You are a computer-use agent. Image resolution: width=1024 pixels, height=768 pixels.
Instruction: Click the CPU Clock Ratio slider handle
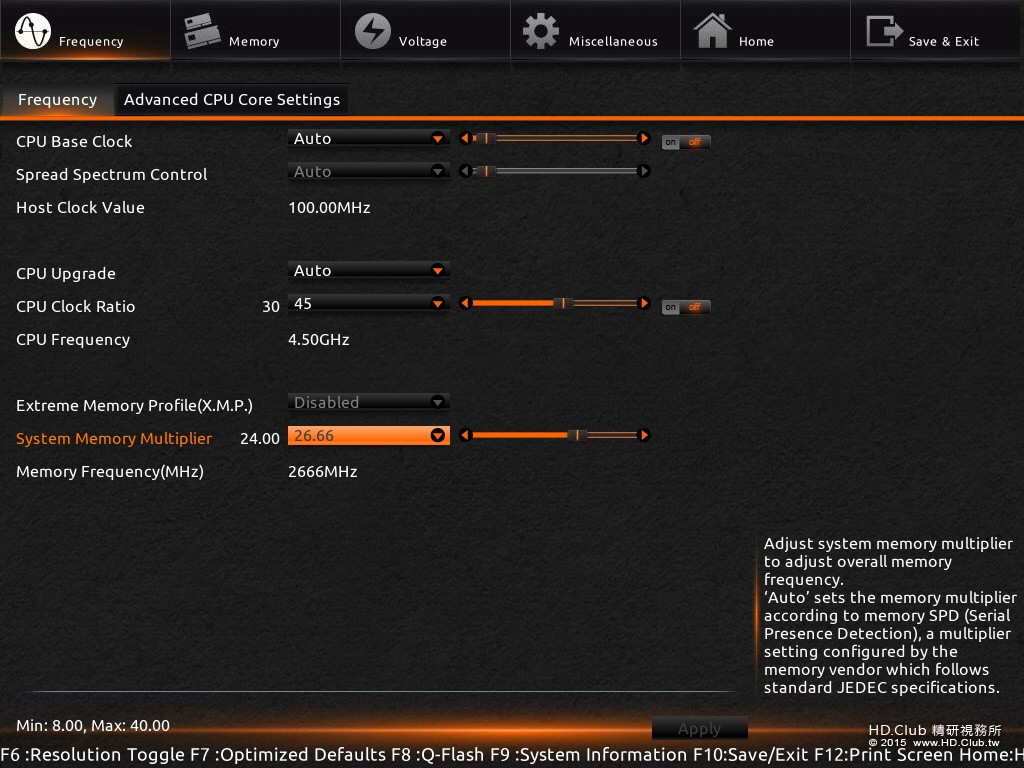pos(563,303)
